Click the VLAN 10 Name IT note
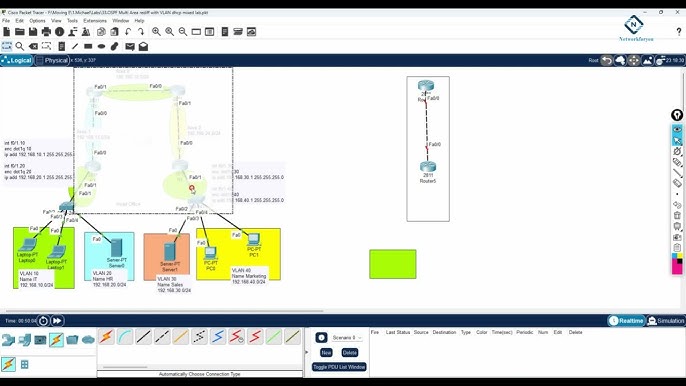The height and width of the screenshot is (386, 686). coord(36,279)
